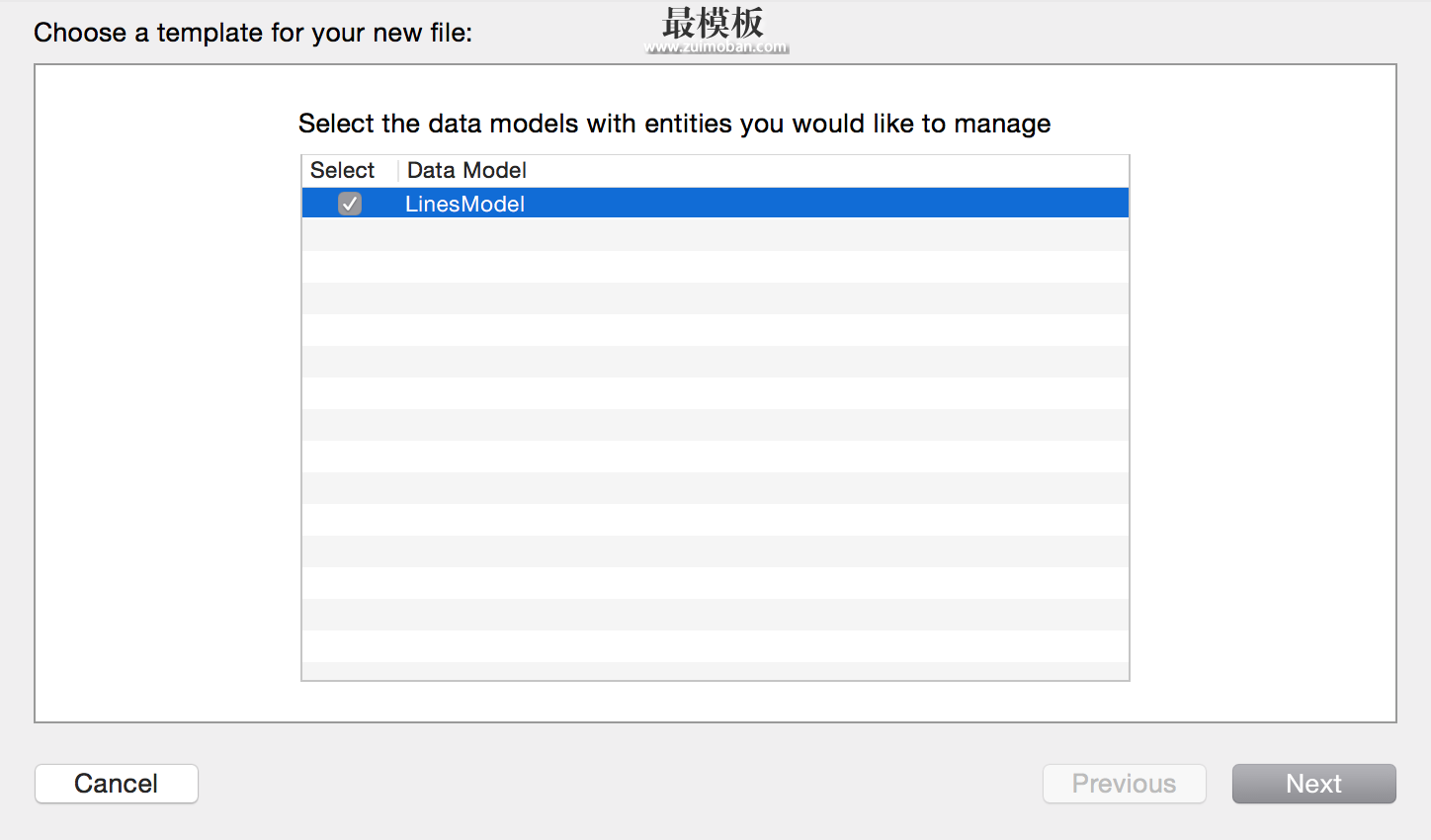Image resolution: width=1431 pixels, height=840 pixels.
Task: Cancel the new file template dialog
Action: [x=117, y=784]
